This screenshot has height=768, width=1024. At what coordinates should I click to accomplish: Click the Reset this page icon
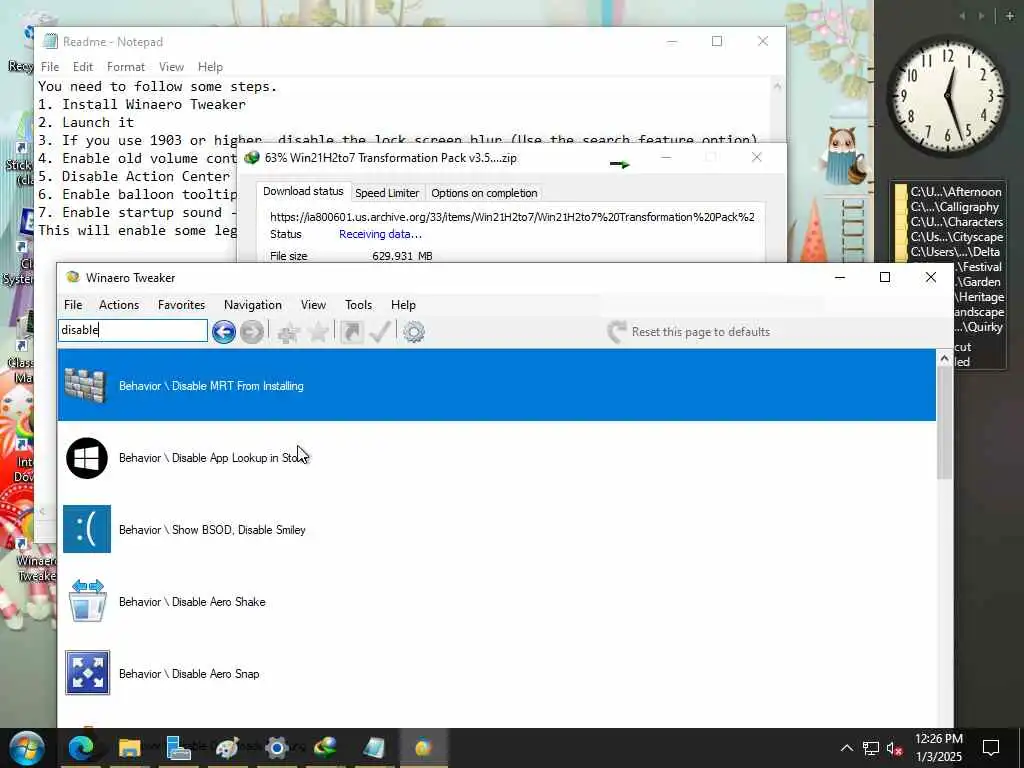(x=616, y=332)
